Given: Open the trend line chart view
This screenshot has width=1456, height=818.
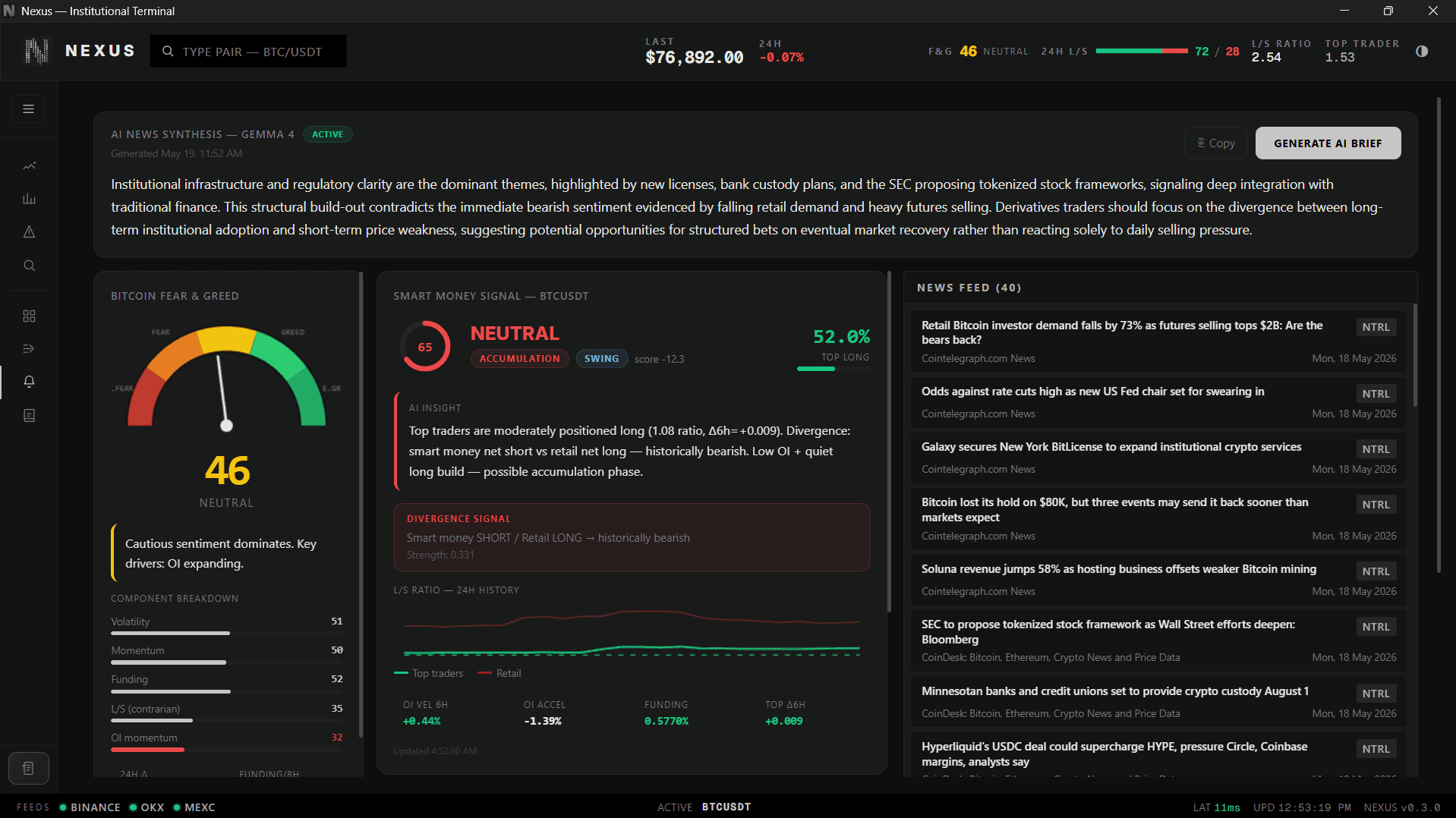Looking at the screenshot, I should pyautogui.click(x=29, y=165).
